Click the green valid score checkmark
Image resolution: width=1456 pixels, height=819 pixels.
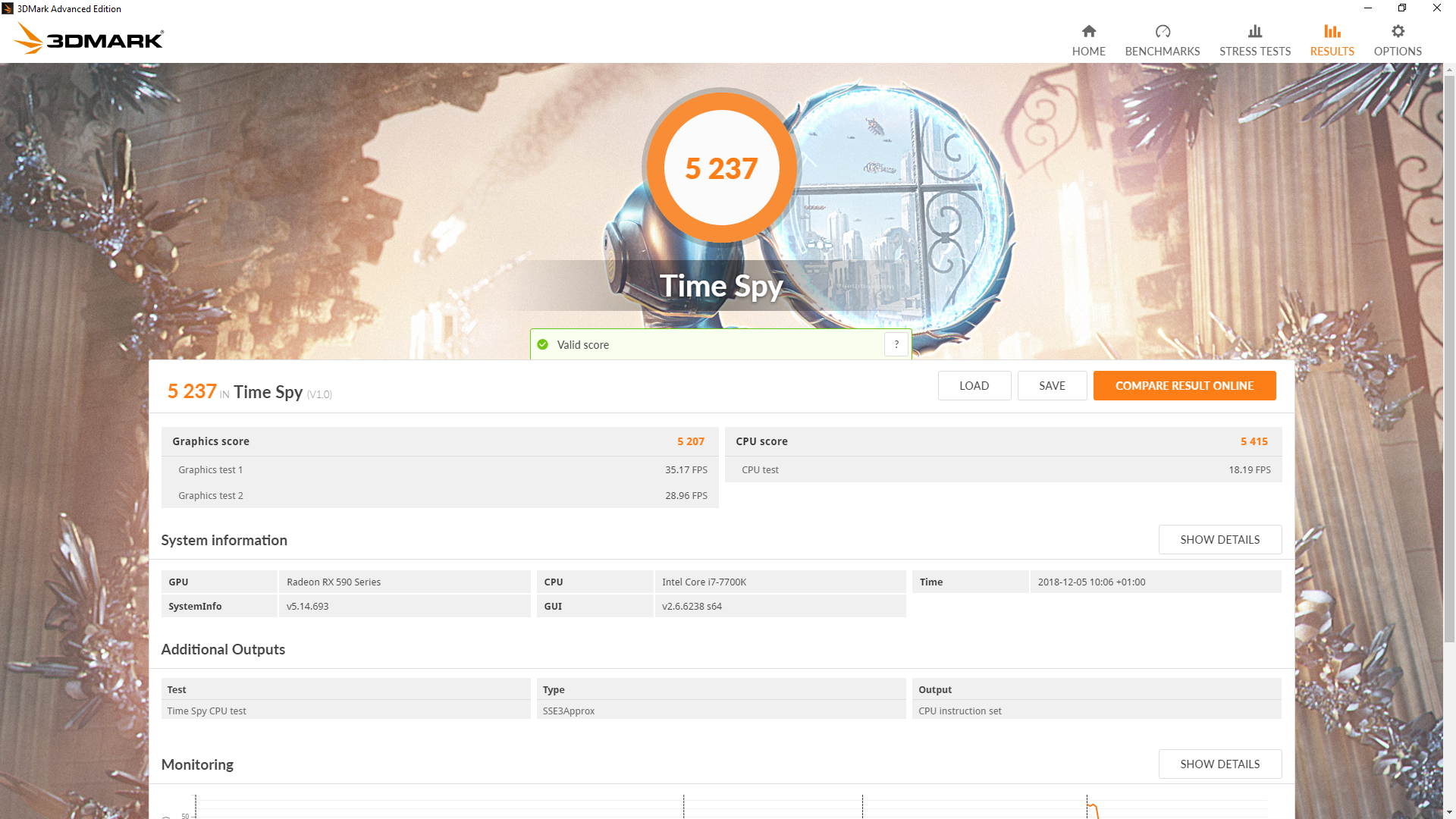543,345
